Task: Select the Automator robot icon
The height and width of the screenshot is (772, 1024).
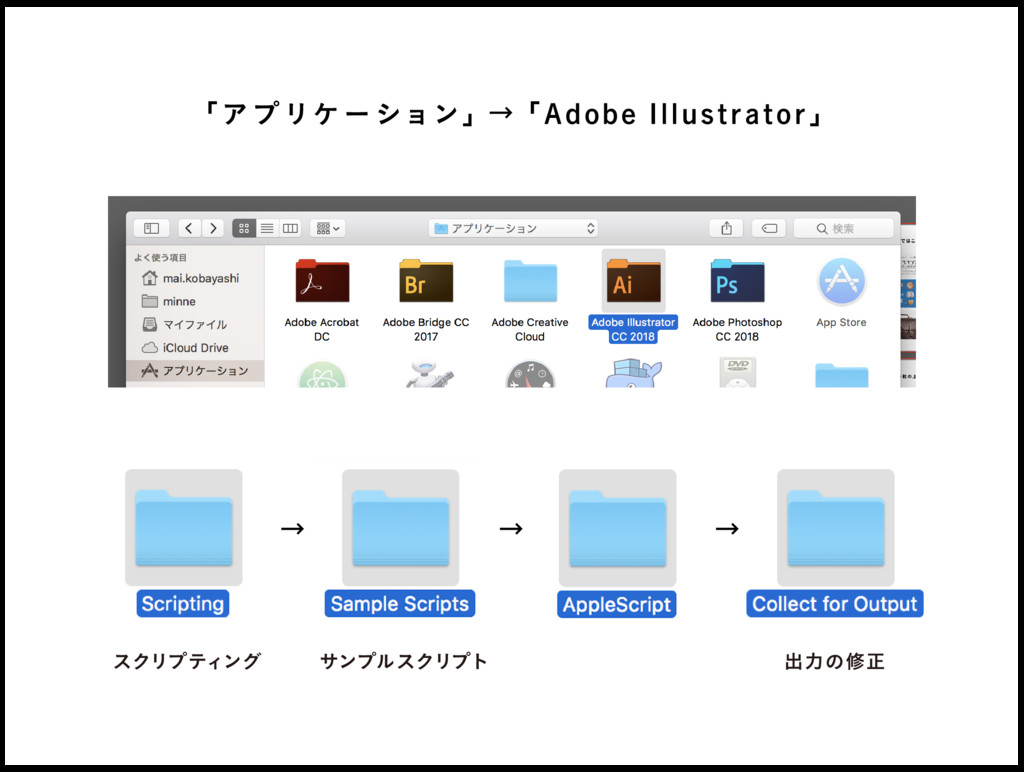Action: coord(428,374)
